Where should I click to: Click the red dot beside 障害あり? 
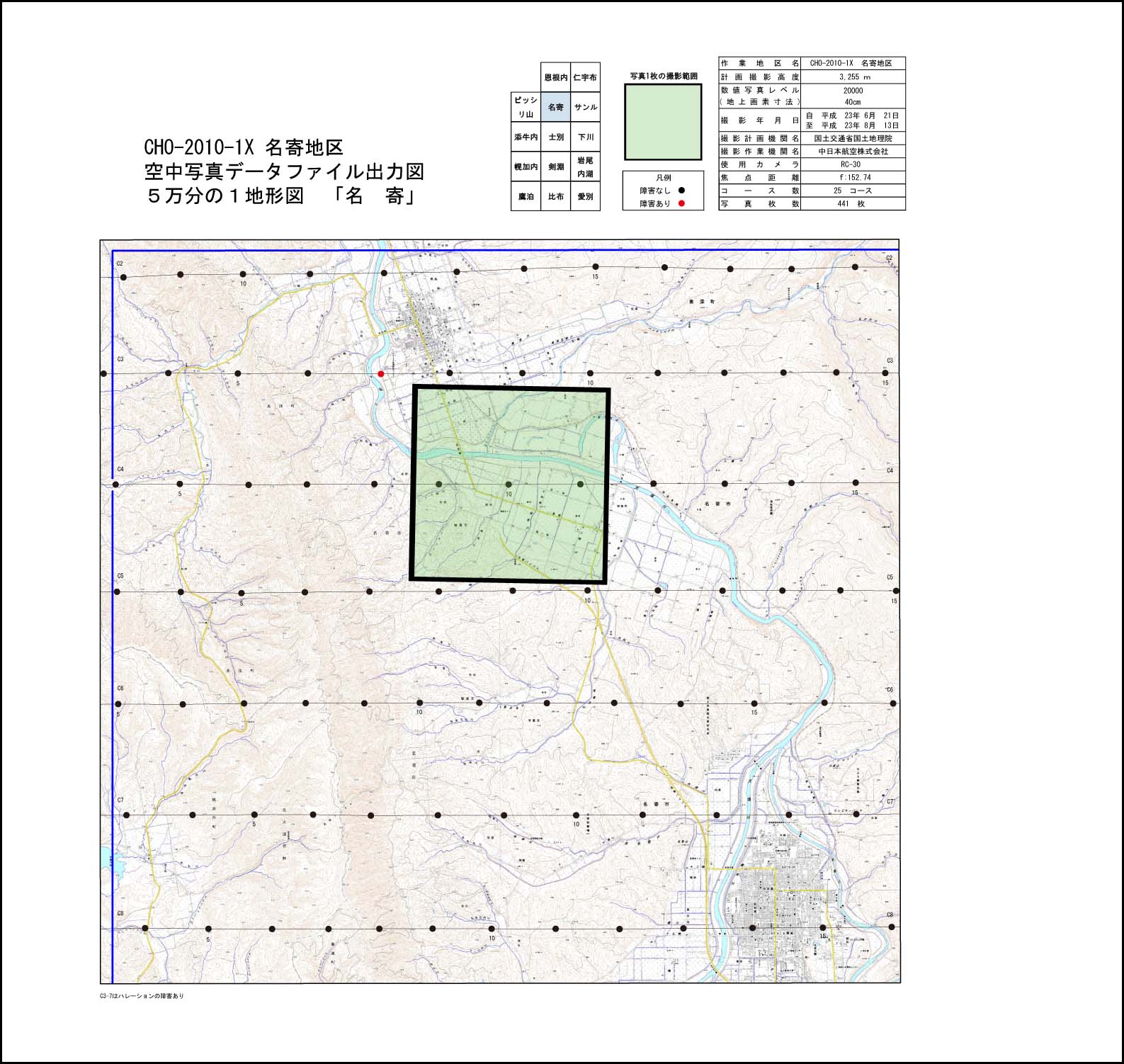click(x=681, y=203)
